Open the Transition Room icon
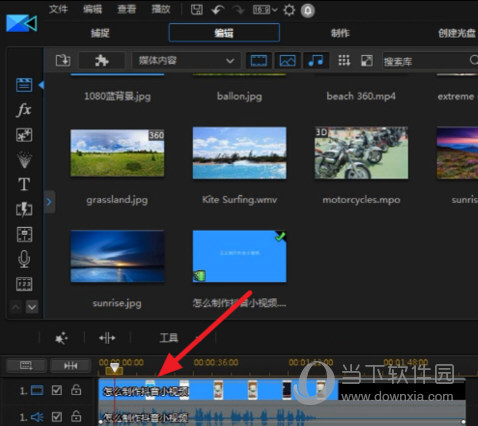The height and width of the screenshot is (426, 478). (x=24, y=209)
